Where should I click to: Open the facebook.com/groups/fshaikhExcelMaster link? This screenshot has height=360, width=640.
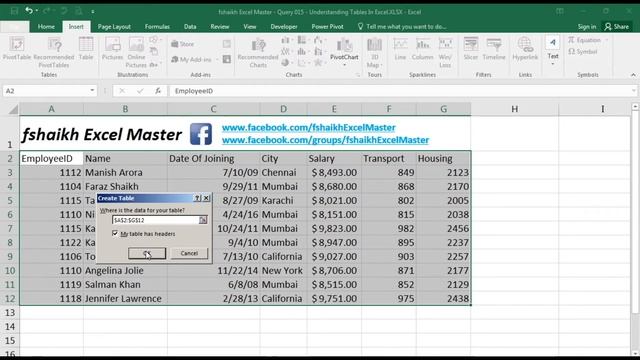click(325, 140)
